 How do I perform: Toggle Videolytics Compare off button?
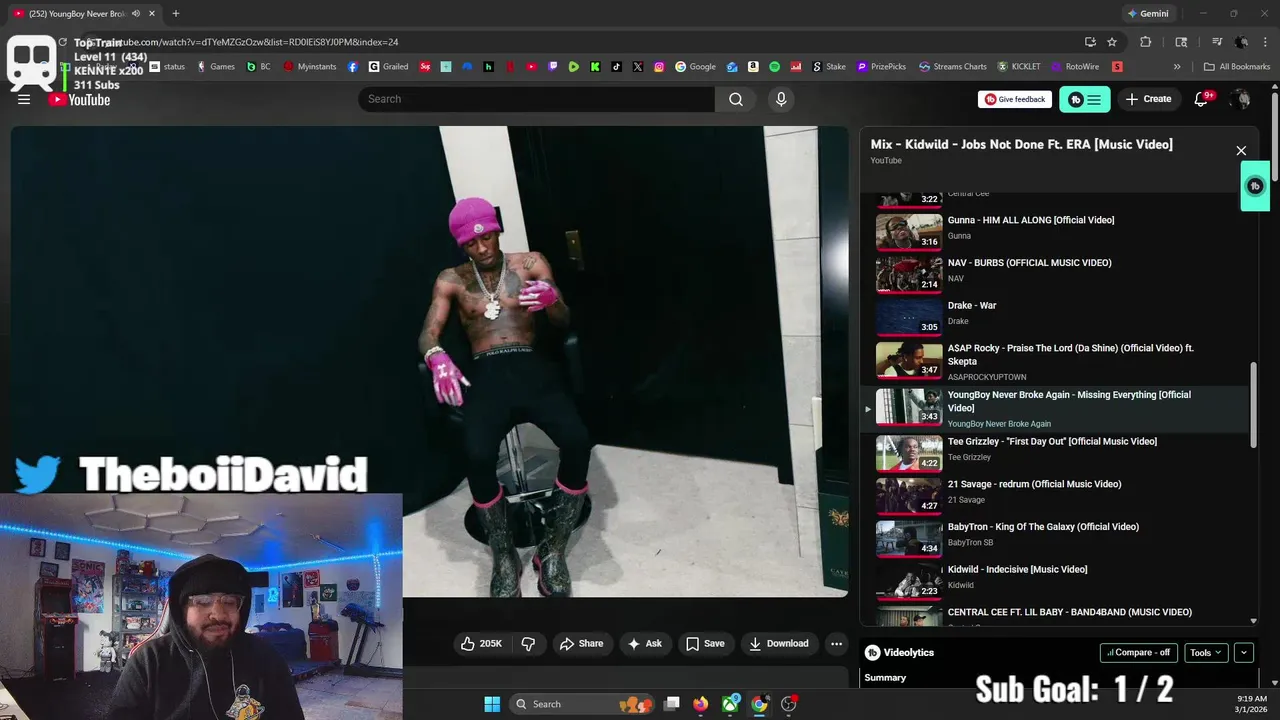click(x=1139, y=652)
